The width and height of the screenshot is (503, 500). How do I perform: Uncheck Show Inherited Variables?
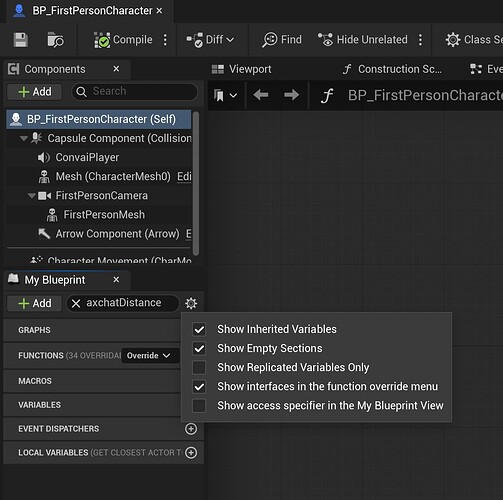(199, 329)
